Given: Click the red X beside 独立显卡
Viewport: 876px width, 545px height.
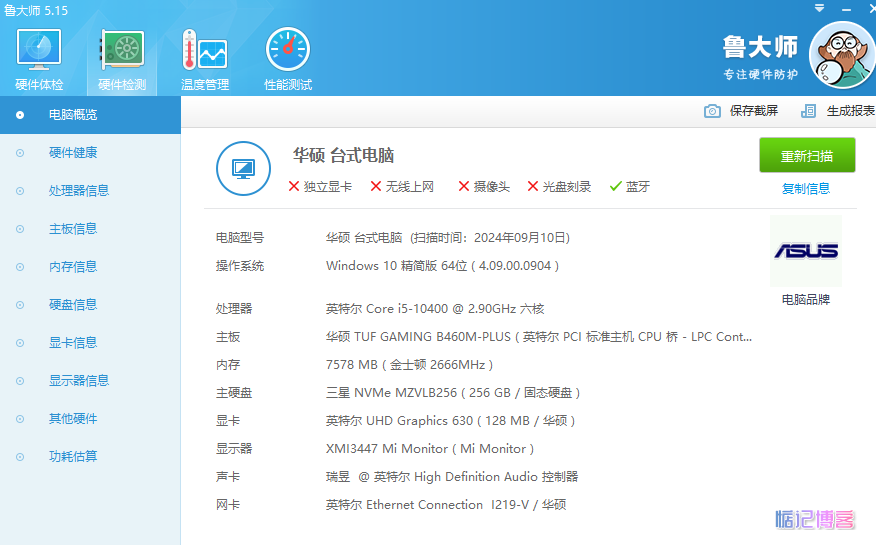Looking at the screenshot, I should [294, 186].
